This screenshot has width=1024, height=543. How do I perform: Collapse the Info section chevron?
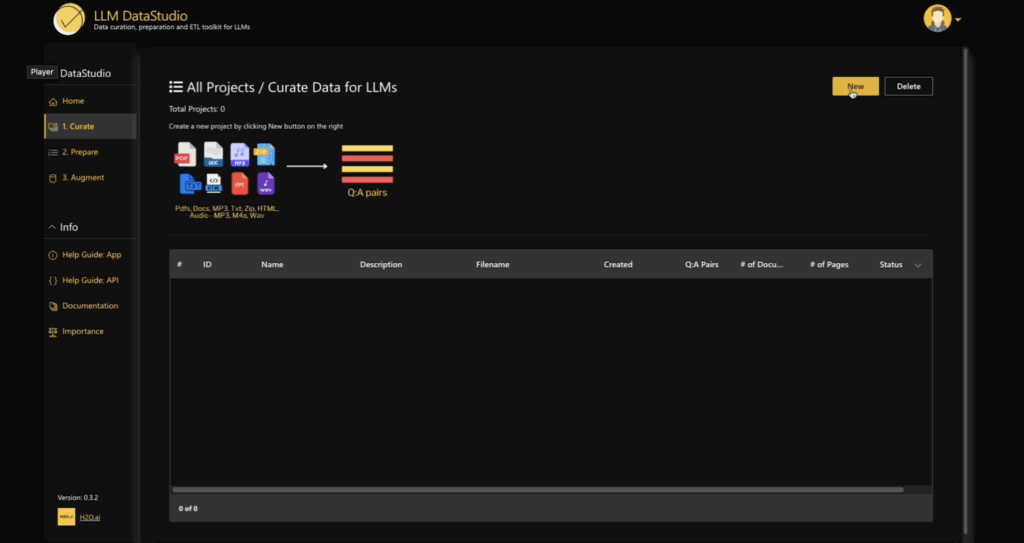[x=52, y=227]
